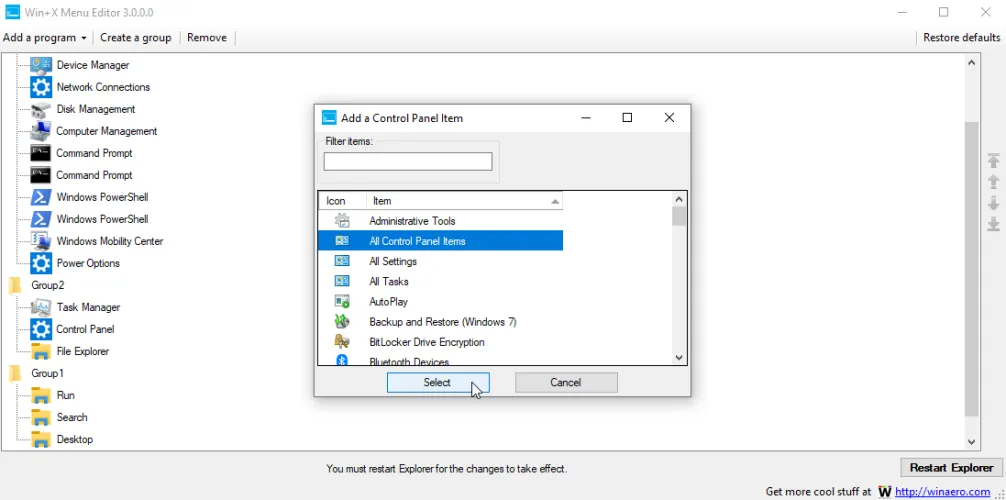Image resolution: width=1006 pixels, height=500 pixels.
Task: Click the Device Manager icon in tree
Action: click(x=40, y=65)
